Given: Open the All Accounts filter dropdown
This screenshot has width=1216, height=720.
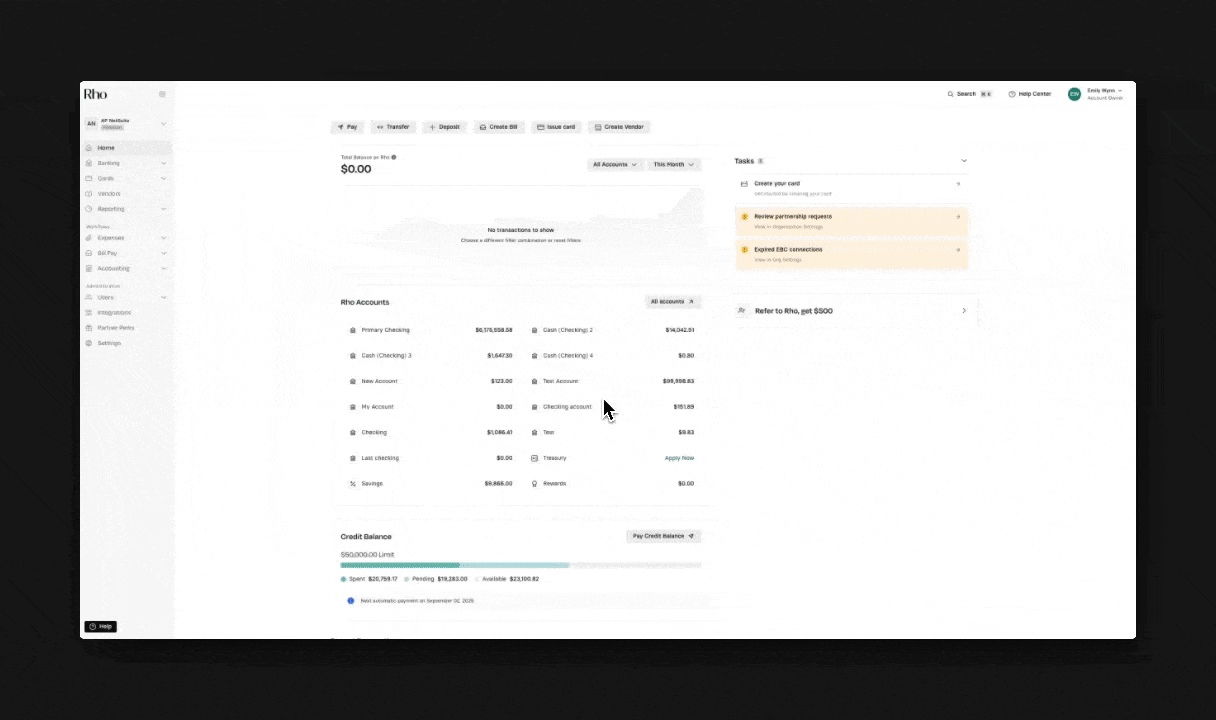Looking at the screenshot, I should click(614, 164).
